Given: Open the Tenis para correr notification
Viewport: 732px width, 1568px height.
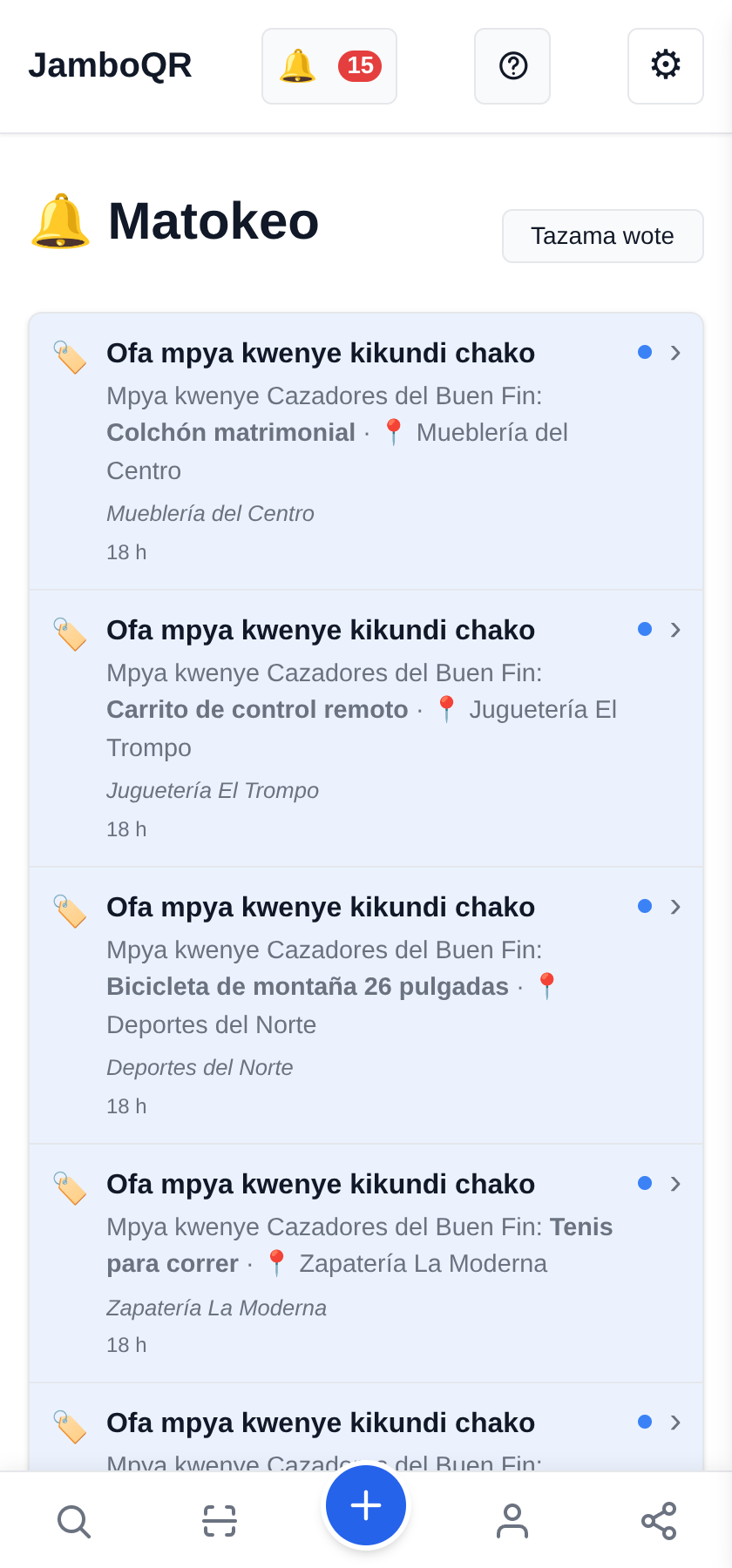Looking at the screenshot, I should (366, 1263).
